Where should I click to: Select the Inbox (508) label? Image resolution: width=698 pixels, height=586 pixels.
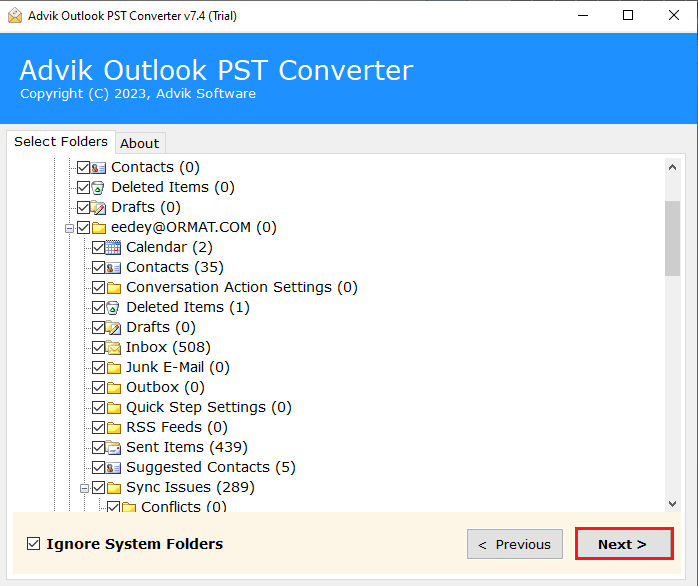[168, 347]
